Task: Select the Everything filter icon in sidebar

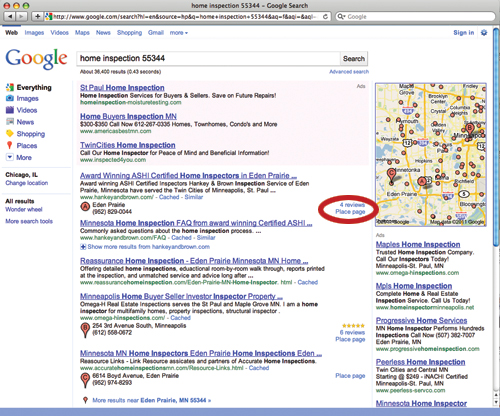Action: 10,87
